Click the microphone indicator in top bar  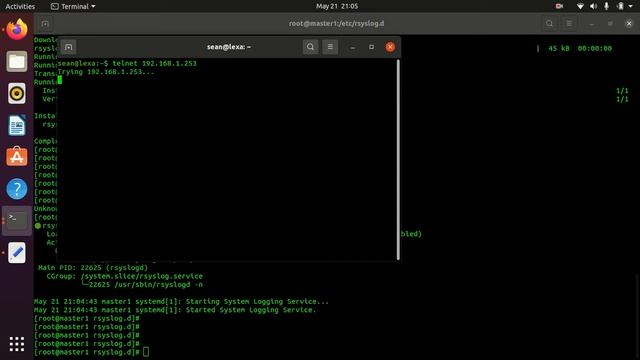(607, 6)
